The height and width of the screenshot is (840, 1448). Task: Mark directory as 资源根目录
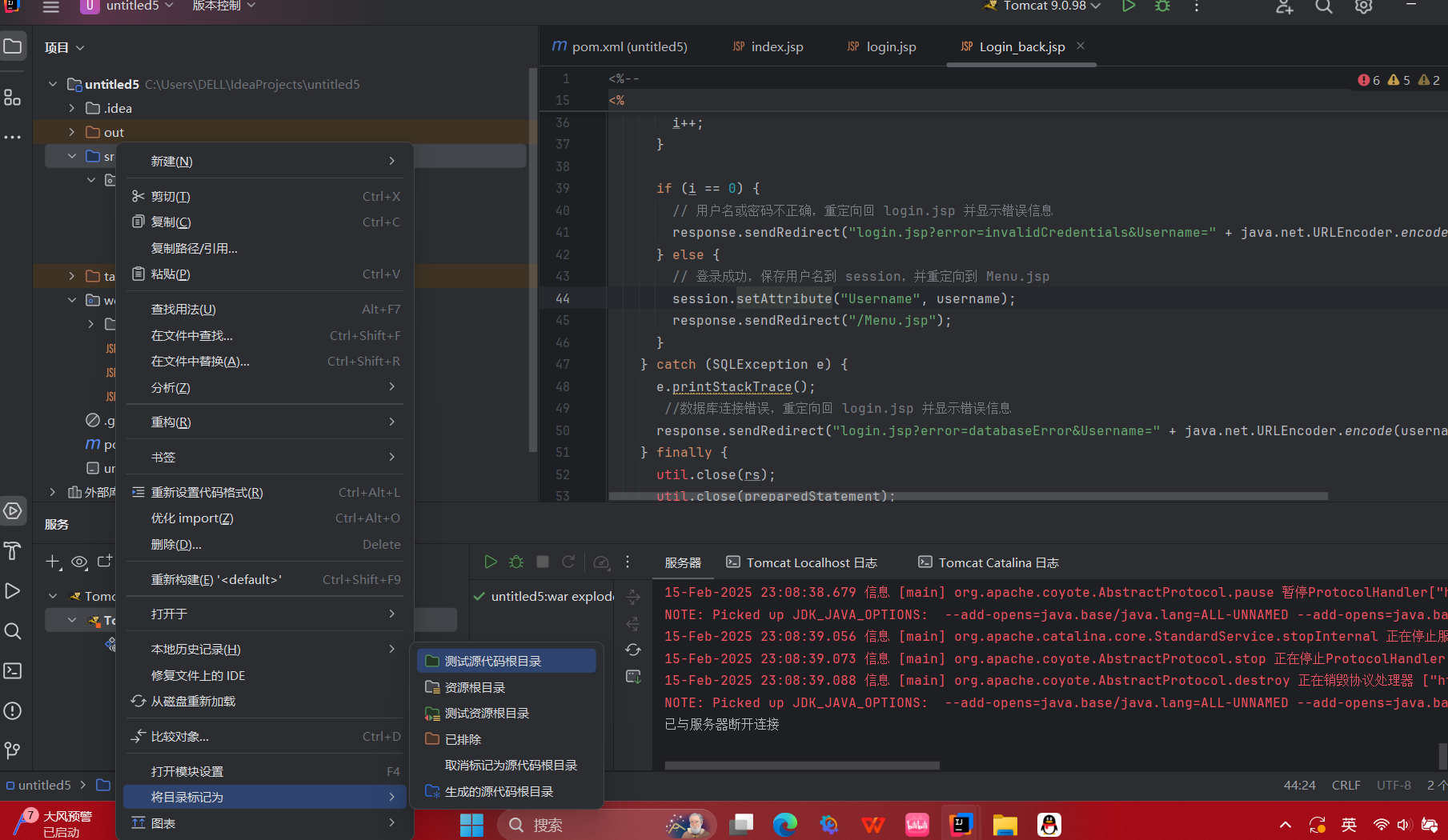[507, 687]
